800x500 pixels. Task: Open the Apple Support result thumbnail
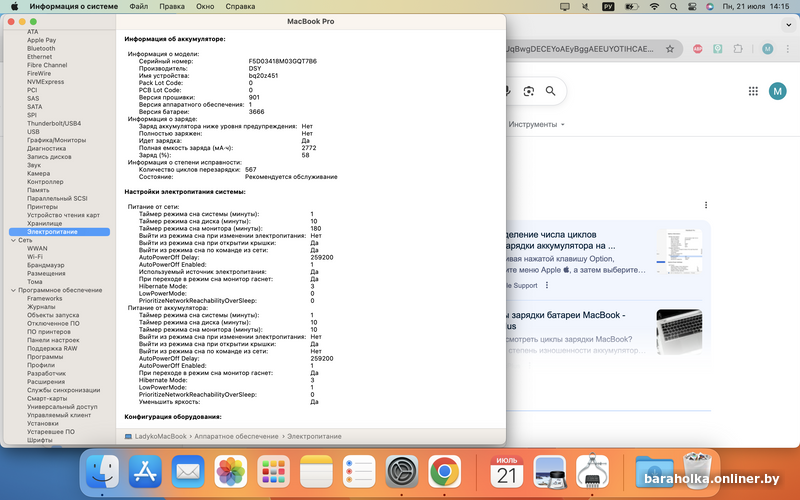679,251
